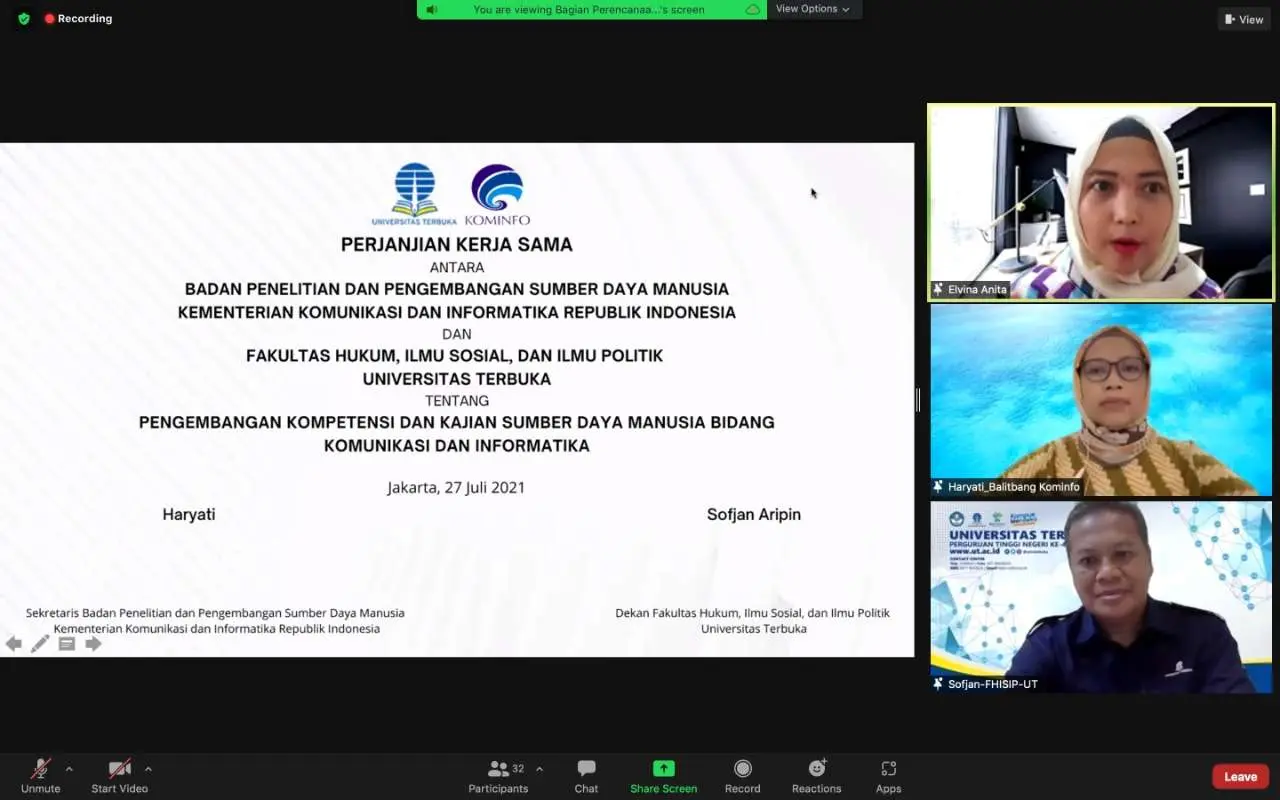
Task: Click the Record button
Action: pyautogui.click(x=742, y=775)
